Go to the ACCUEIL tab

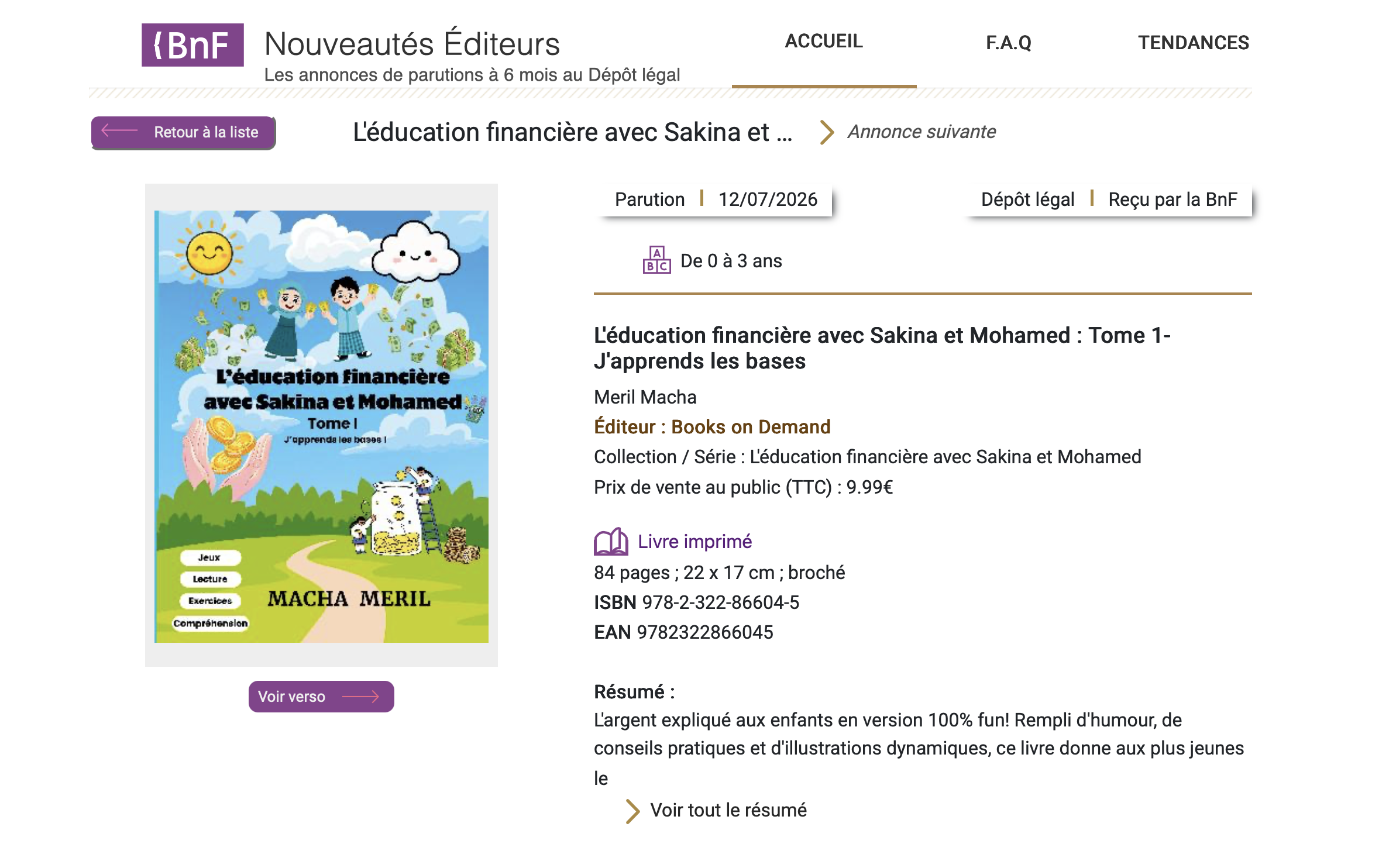824,42
